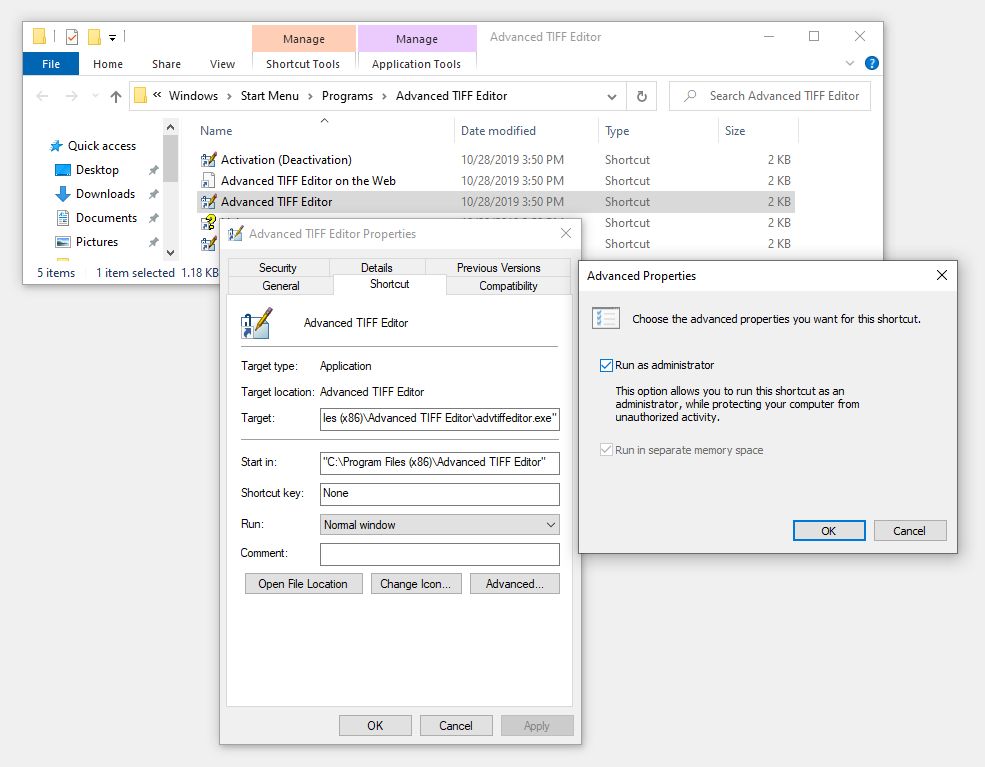
Task: Expand the ribbon with the chevron
Action: (x=851, y=63)
